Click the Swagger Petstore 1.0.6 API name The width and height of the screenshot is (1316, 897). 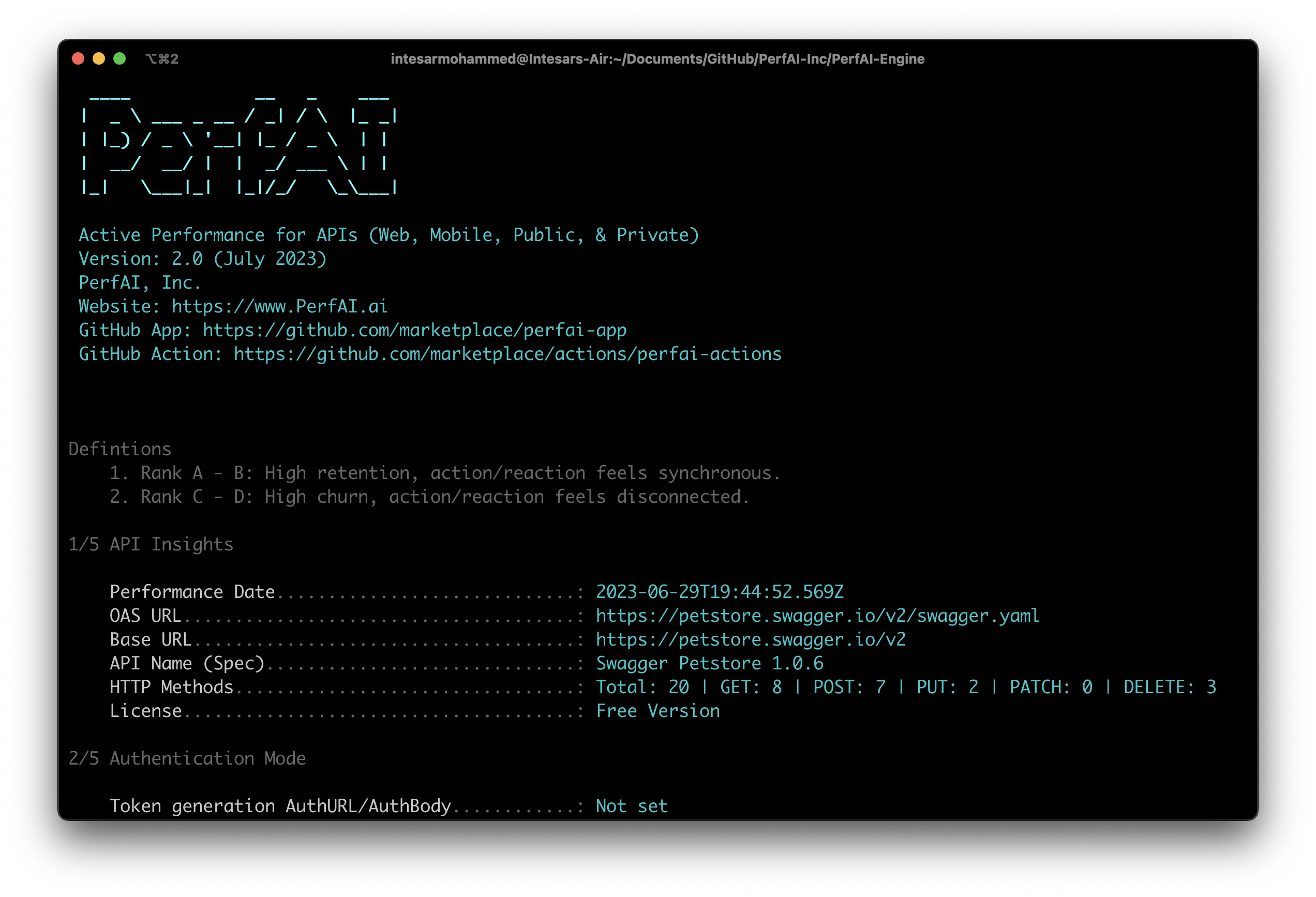tap(710, 663)
